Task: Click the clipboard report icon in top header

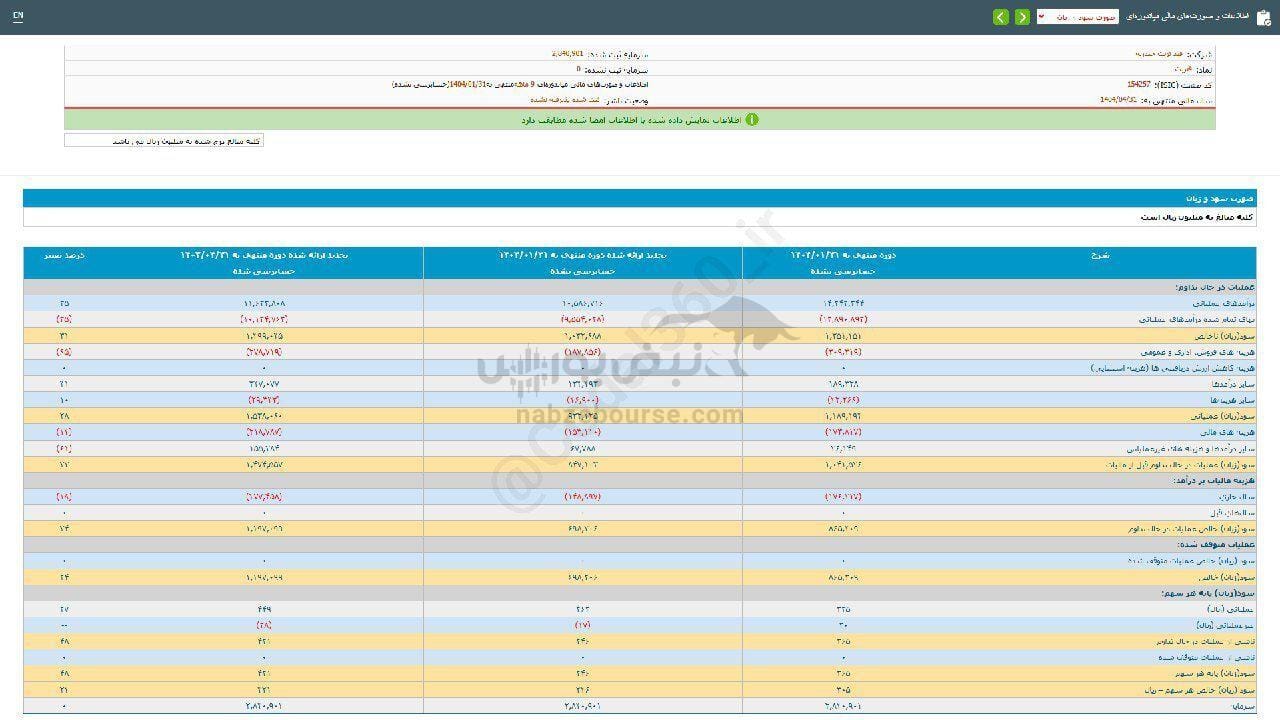Action: pos(1263,18)
